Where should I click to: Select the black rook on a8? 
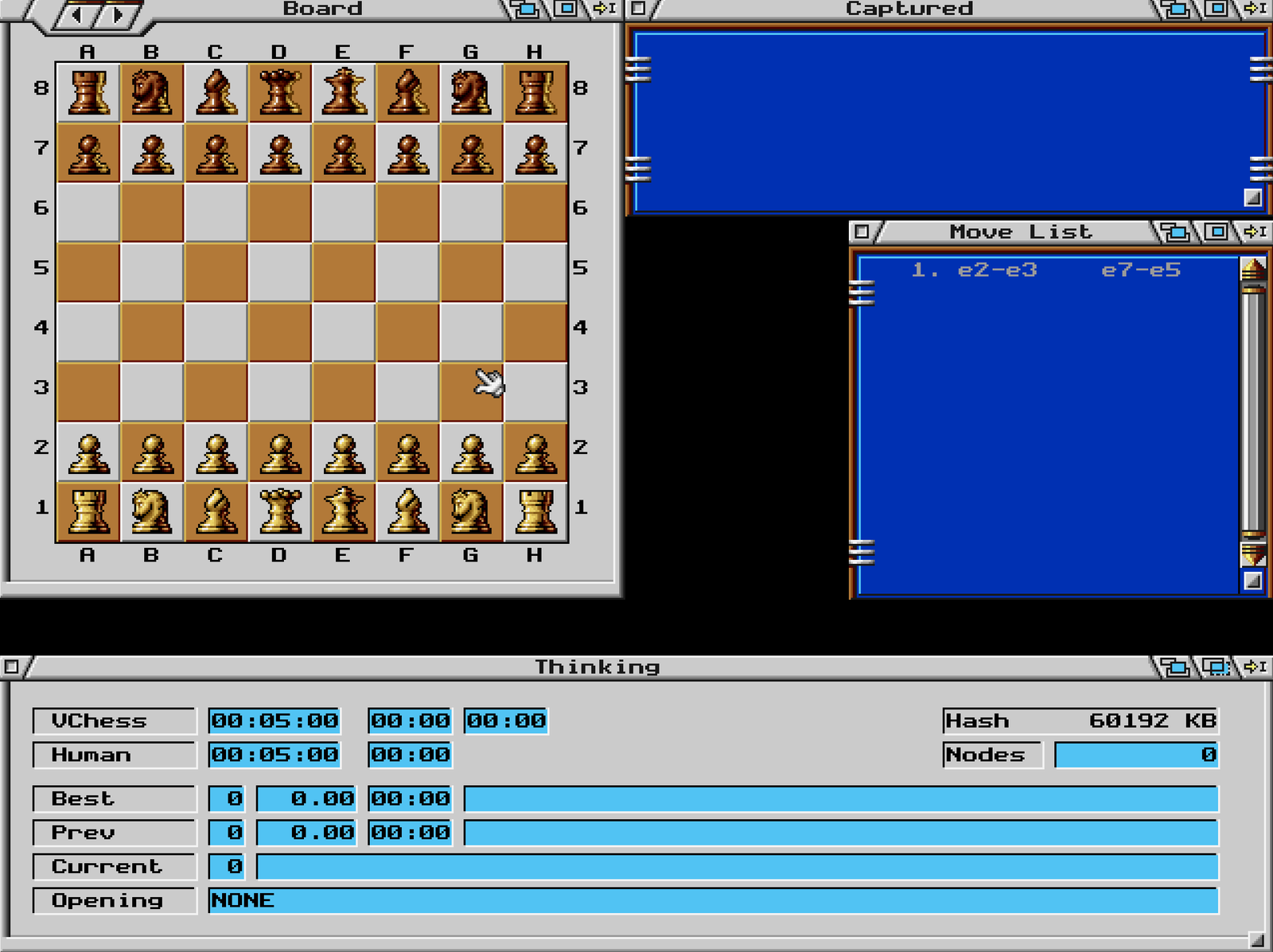[88, 92]
